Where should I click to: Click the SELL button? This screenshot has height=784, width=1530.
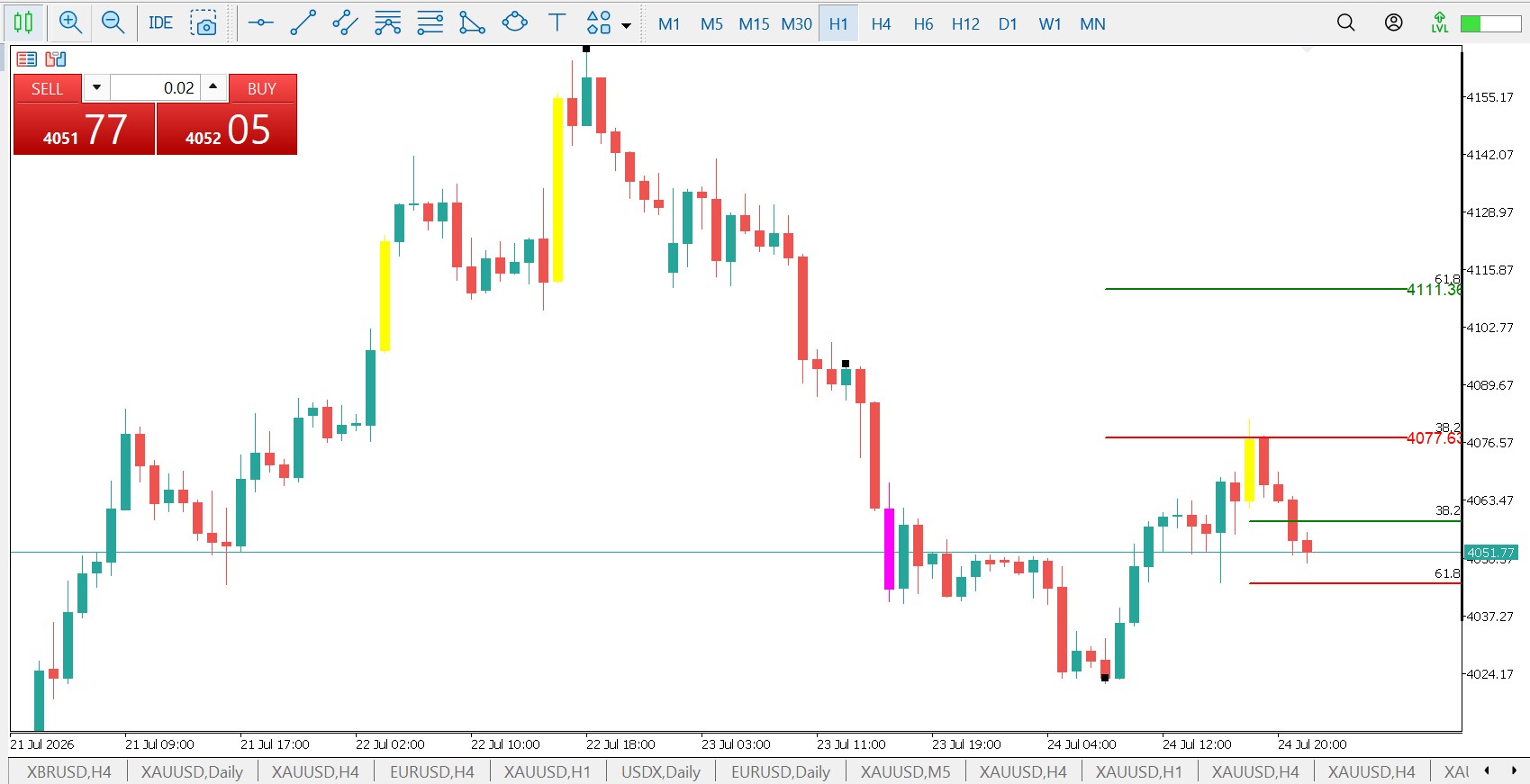point(48,88)
